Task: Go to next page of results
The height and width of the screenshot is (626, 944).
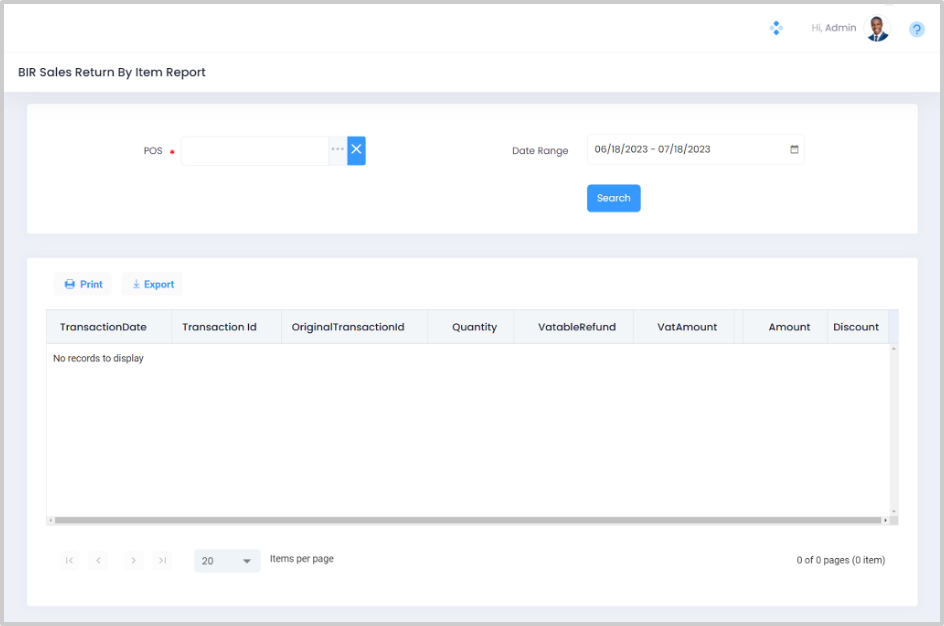Action: tap(133, 561)
